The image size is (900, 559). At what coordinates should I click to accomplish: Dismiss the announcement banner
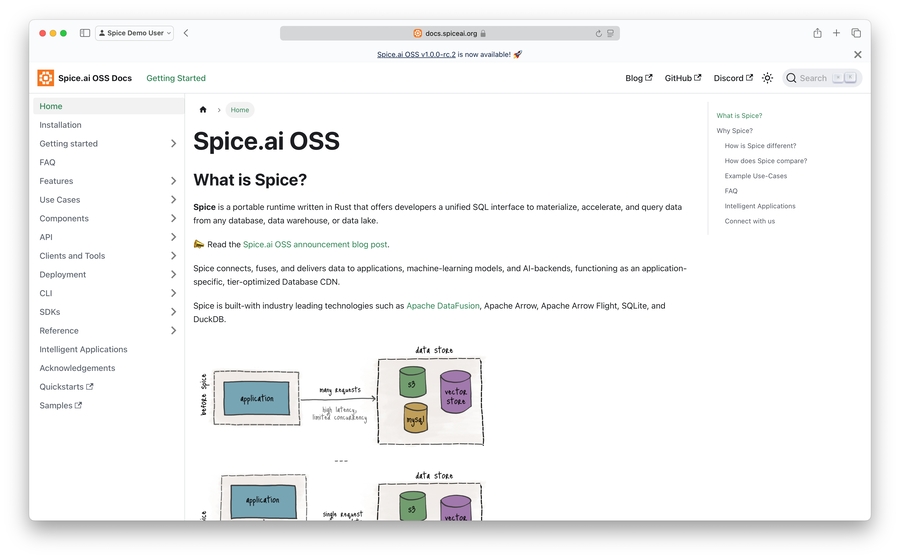(x=857, y=54)
